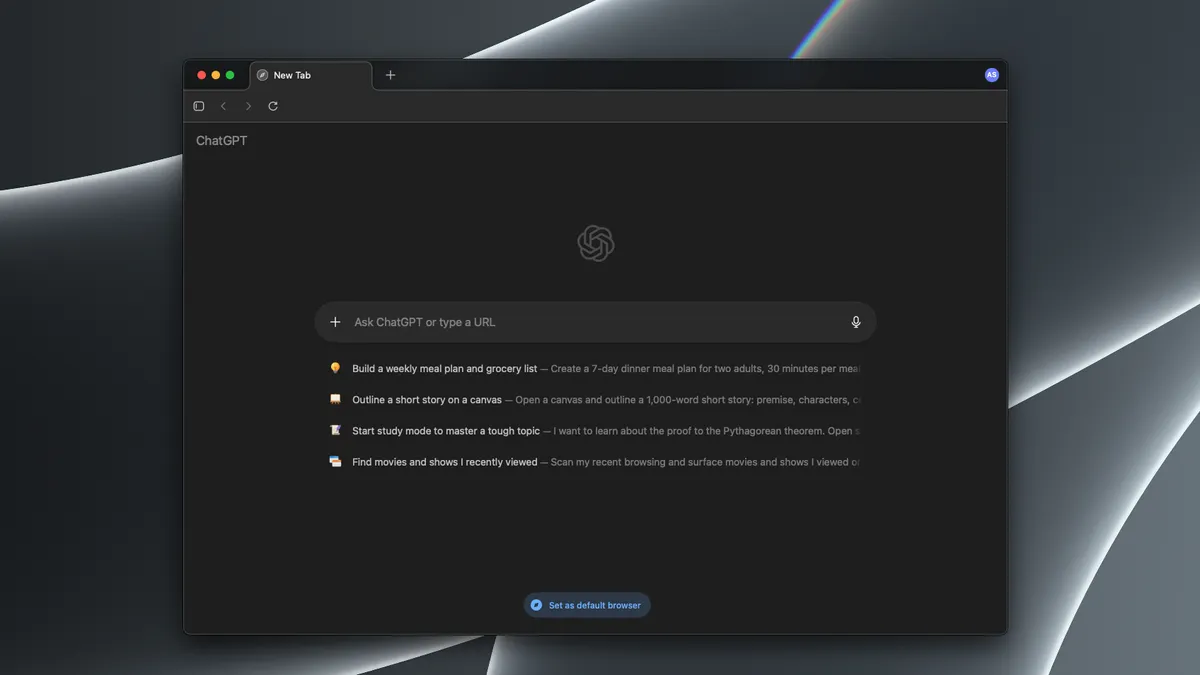Select the New Tab tab
The width and height of the screenshot is (1200, 675).
tap(311, 75)
